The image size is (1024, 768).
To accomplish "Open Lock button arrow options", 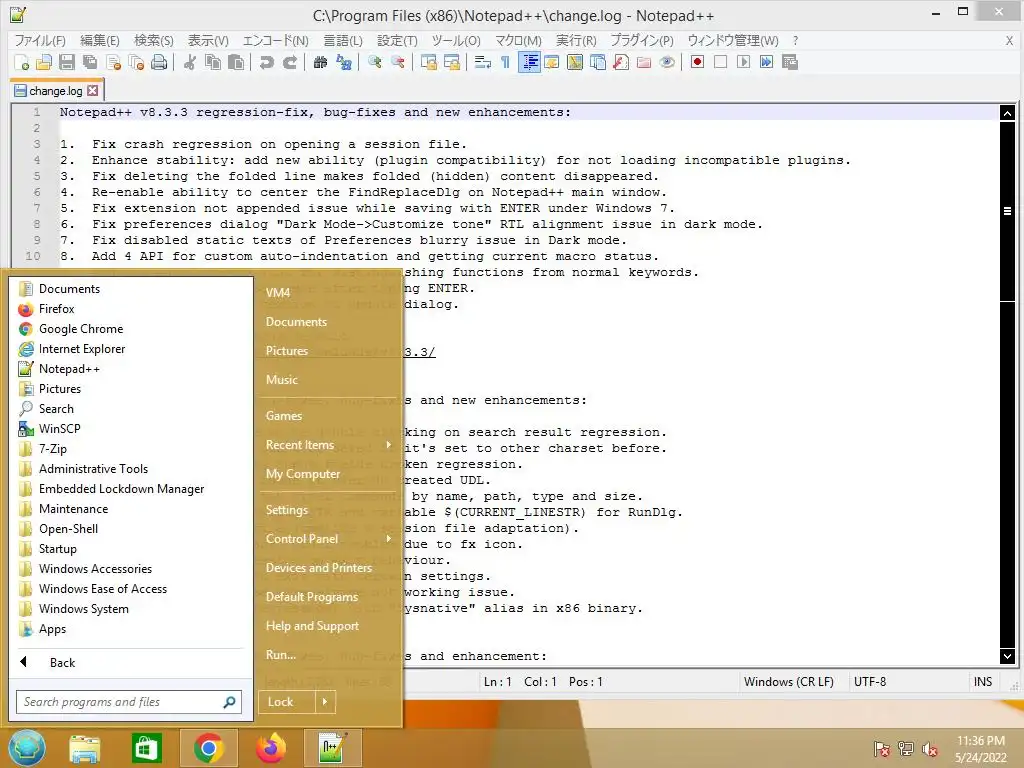I will [x=325, y=702].
